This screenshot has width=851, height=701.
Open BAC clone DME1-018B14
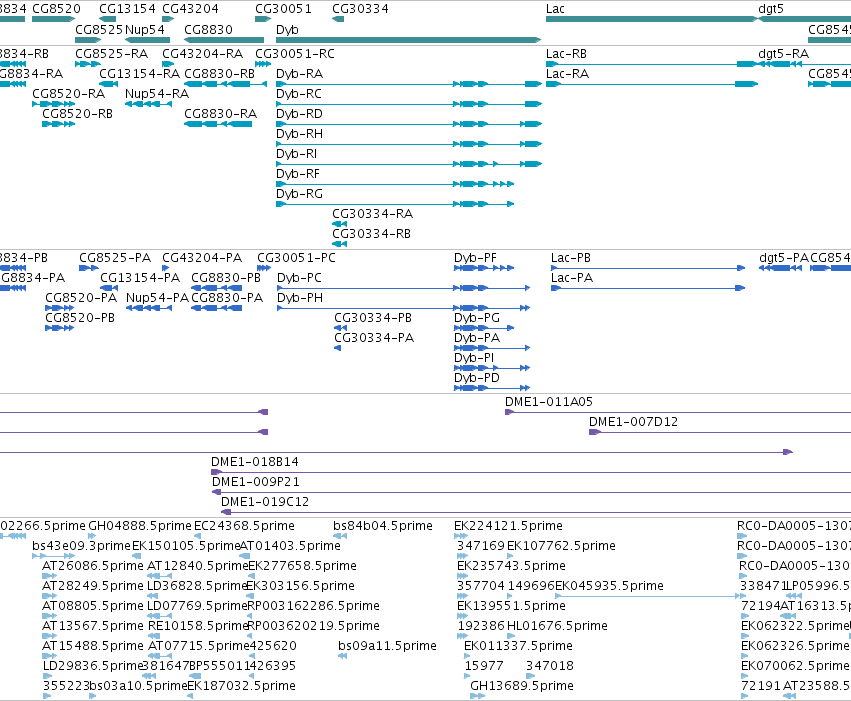255,462
